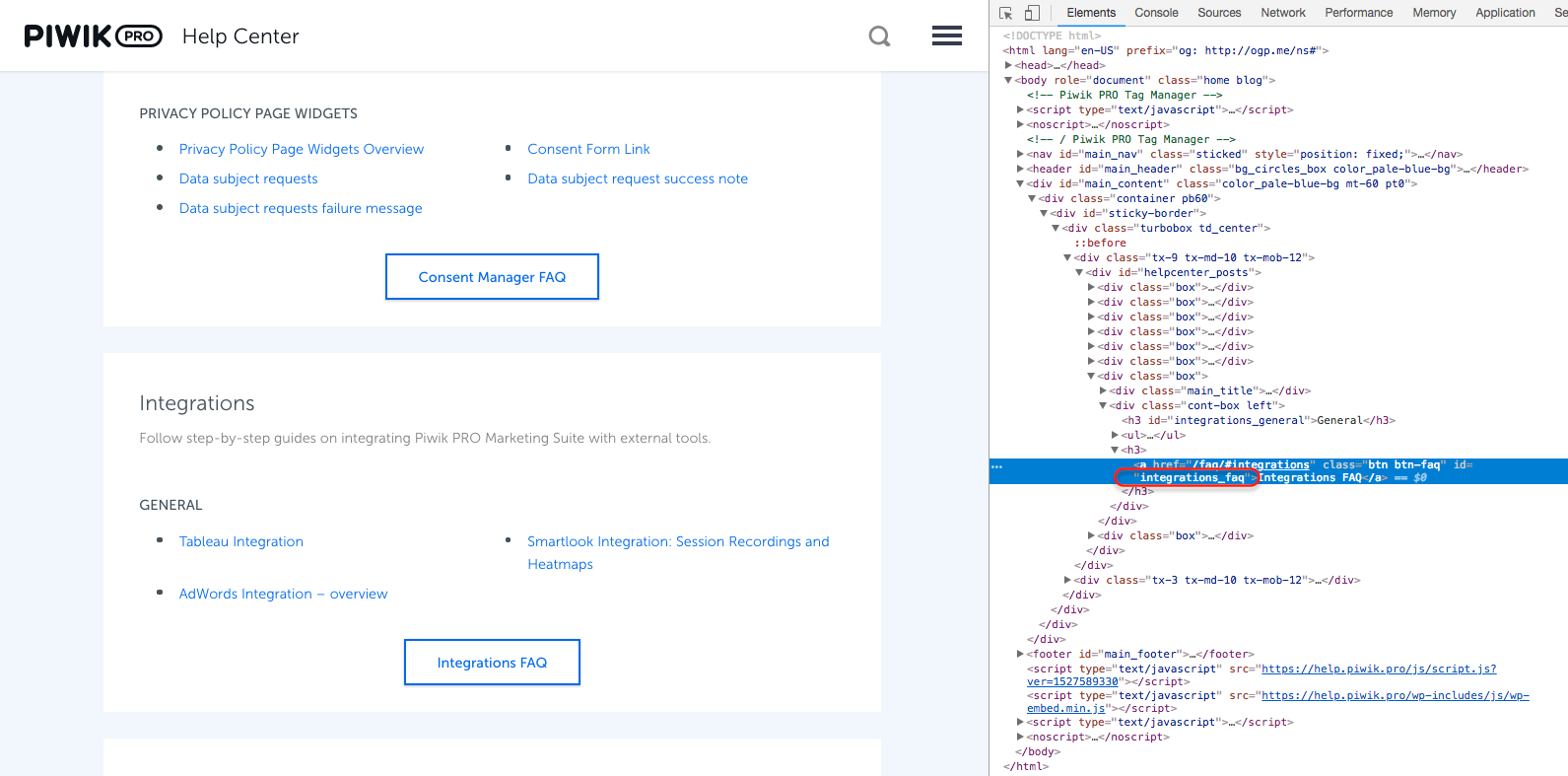Click the Integrations FAQ button

(x=492, y=663)
